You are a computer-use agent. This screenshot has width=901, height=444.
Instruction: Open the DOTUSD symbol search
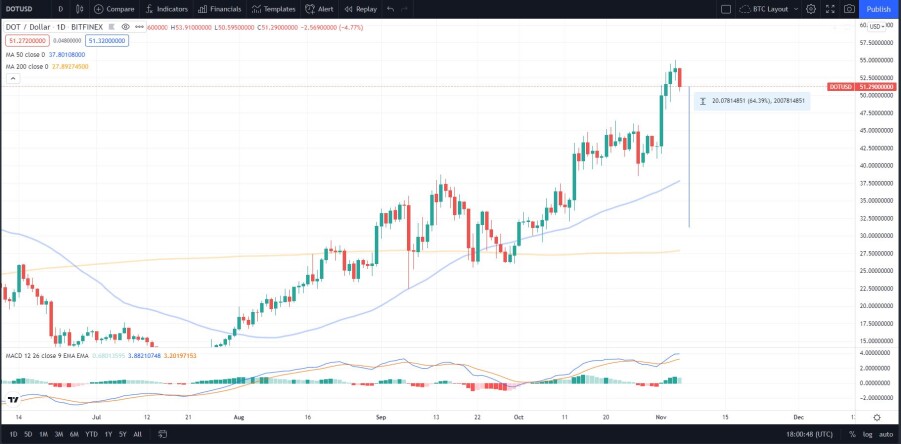point(19,9)
